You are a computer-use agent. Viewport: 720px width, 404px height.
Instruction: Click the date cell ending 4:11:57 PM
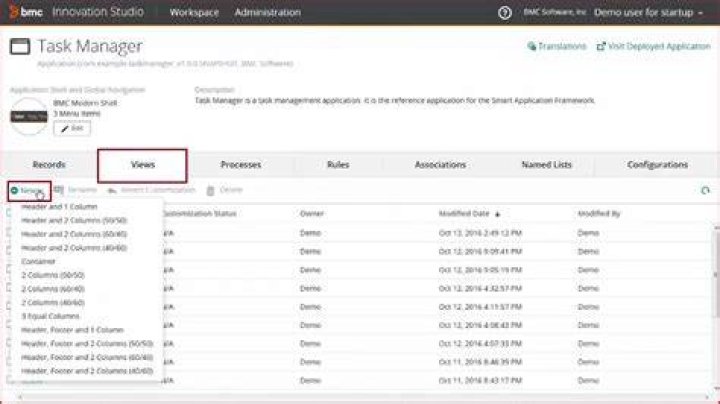(x=480, y=307)
